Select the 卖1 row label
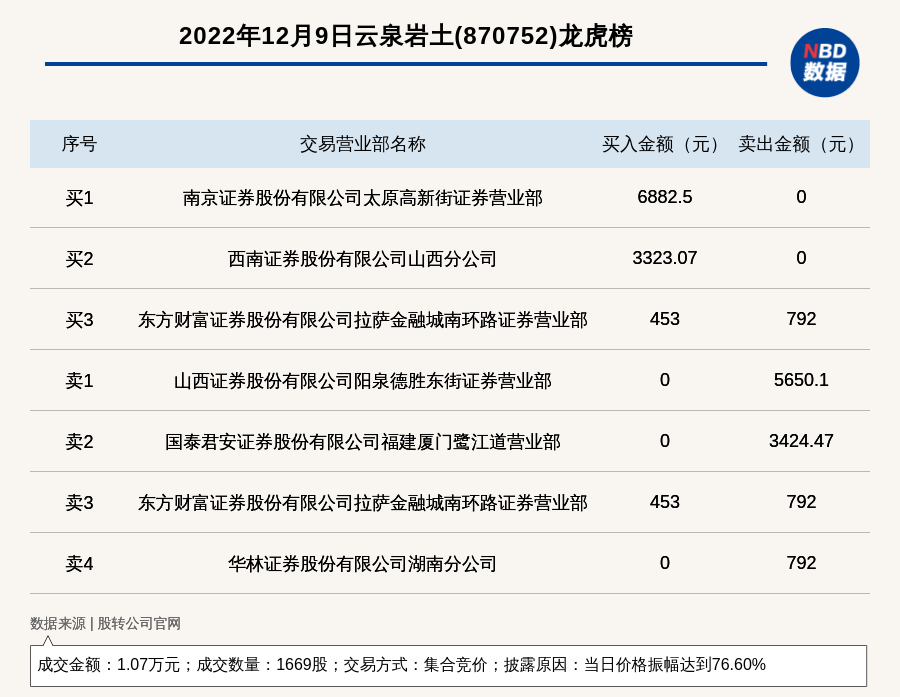Viewport: 900px width, 697px height. click(79, 381)
